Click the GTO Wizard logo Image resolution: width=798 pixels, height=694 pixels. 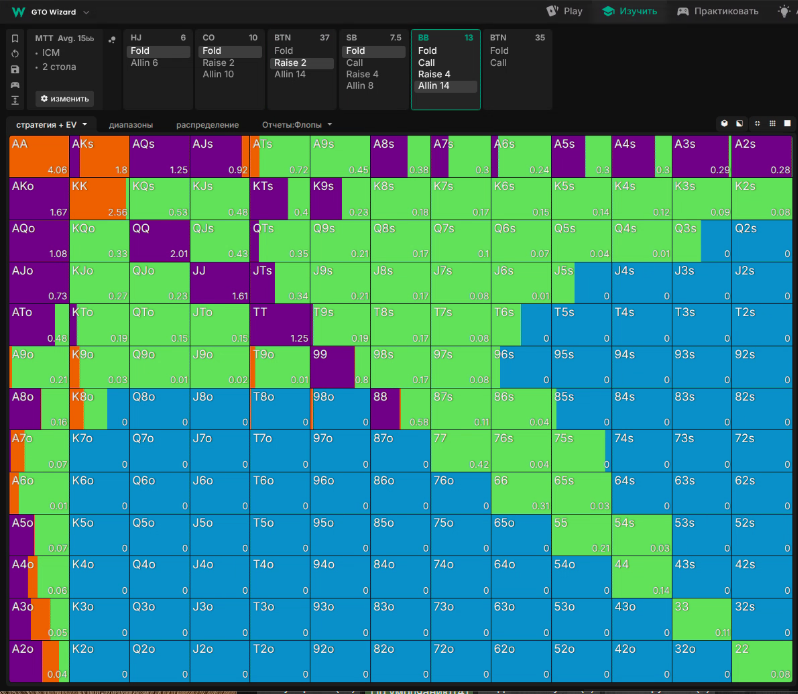tap(17, 12)
